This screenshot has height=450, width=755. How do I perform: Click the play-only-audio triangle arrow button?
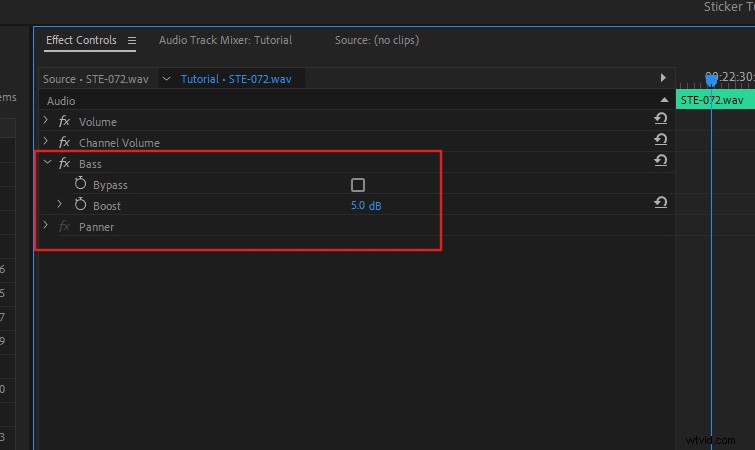pyautogui.click(x=663, y=78)
